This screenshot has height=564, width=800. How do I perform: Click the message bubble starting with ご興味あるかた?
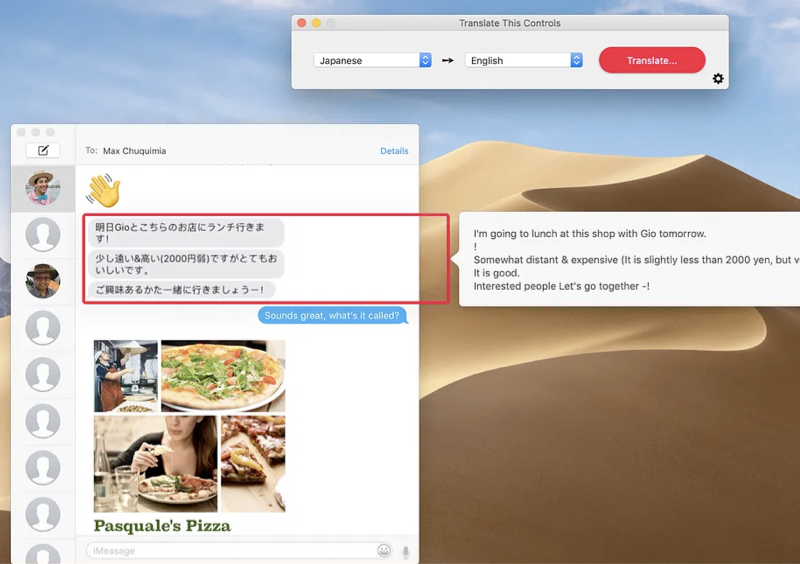pos(182,290)
